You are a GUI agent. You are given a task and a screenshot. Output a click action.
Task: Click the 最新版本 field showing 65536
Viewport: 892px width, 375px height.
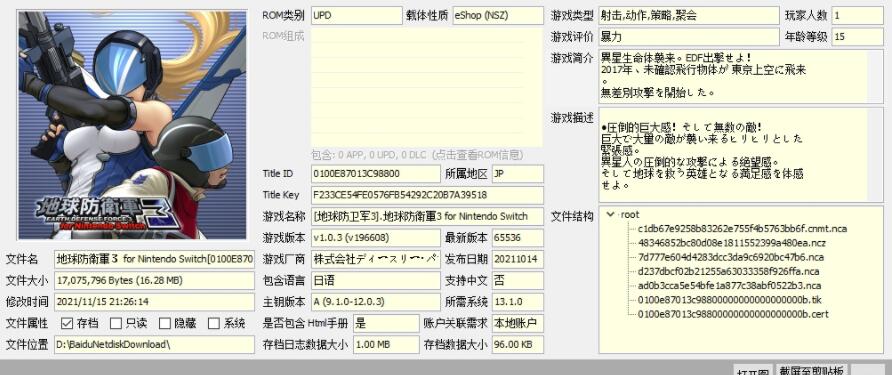pyautogui.click(x=518, y=238)
